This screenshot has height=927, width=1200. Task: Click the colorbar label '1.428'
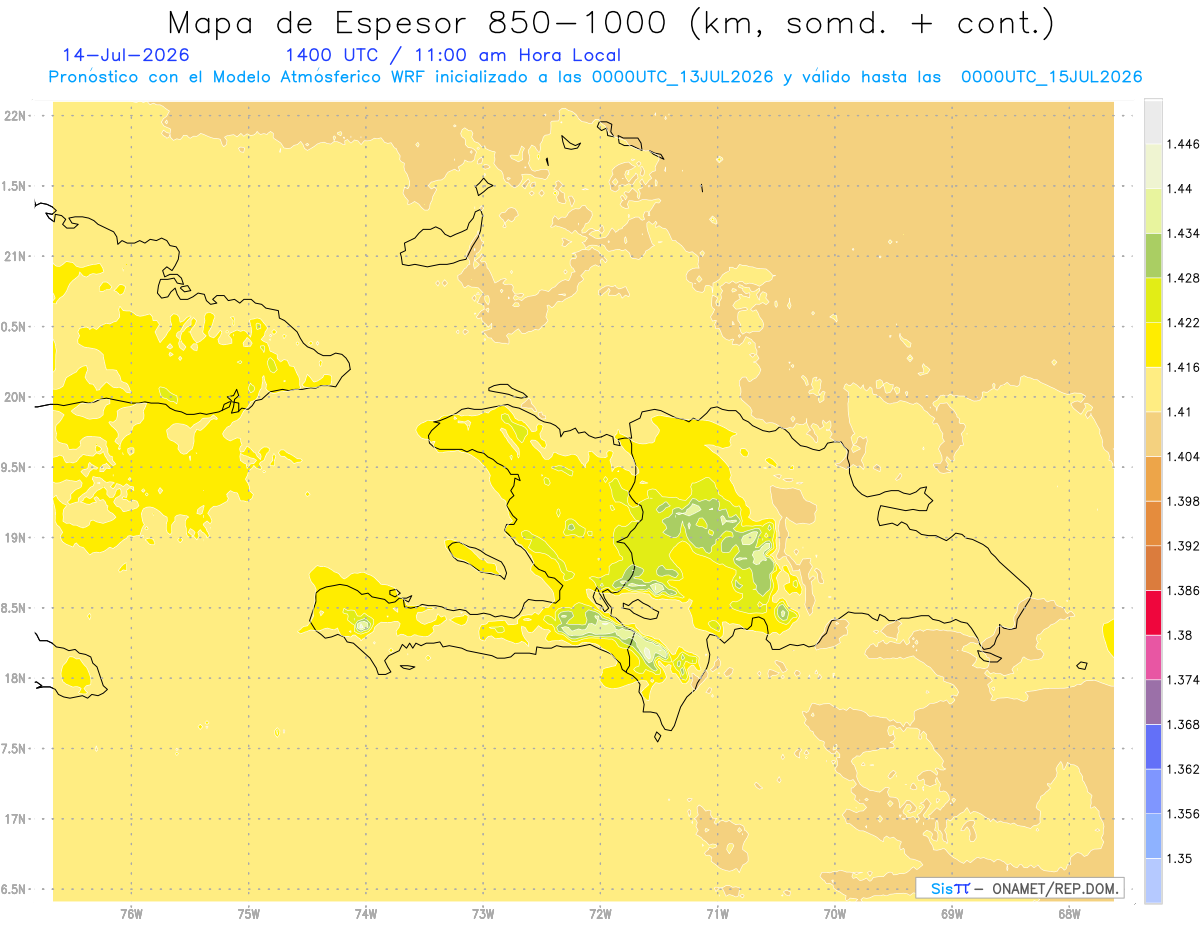(x=1182, y=278)
